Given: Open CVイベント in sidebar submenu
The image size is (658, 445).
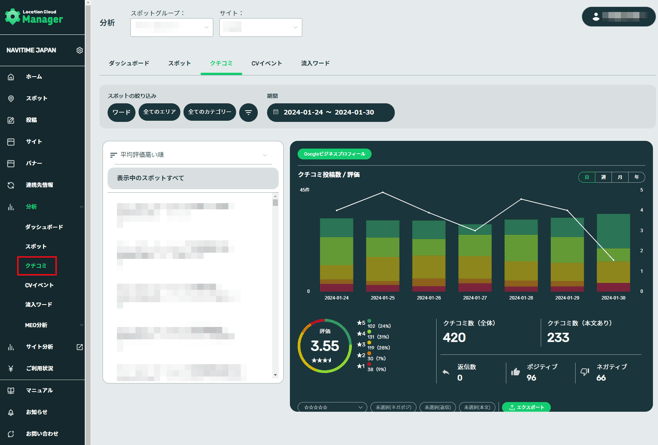Looking at the screenshot, I should 39,285.
